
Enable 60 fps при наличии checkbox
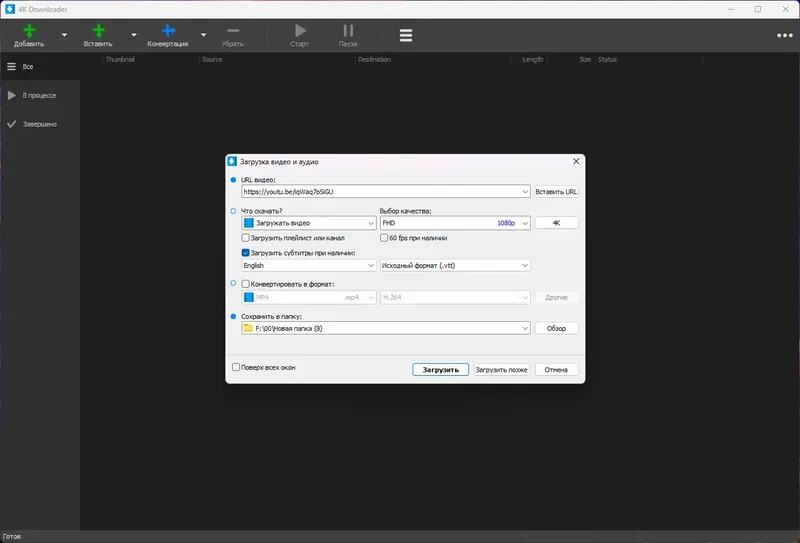pos(384,238)
